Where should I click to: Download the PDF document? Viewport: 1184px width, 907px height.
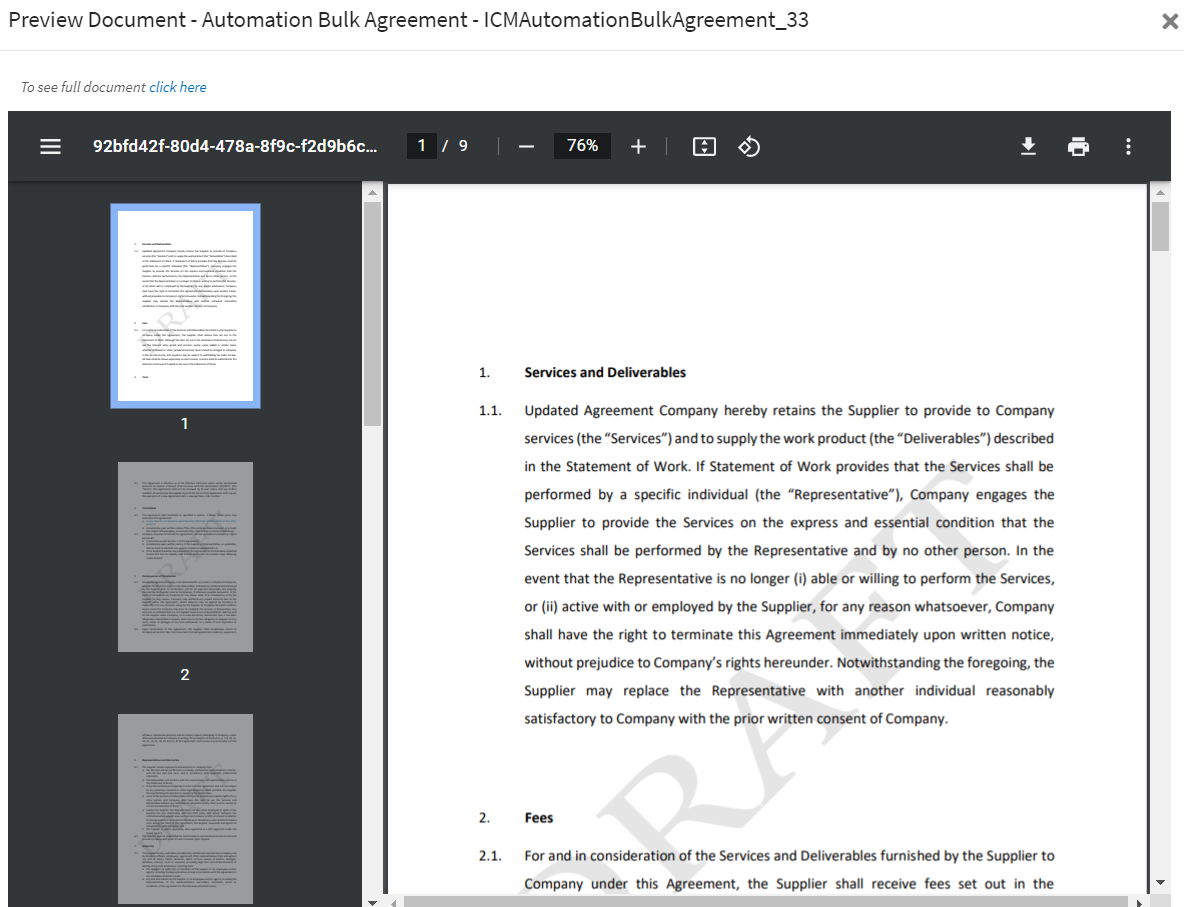1028,147
